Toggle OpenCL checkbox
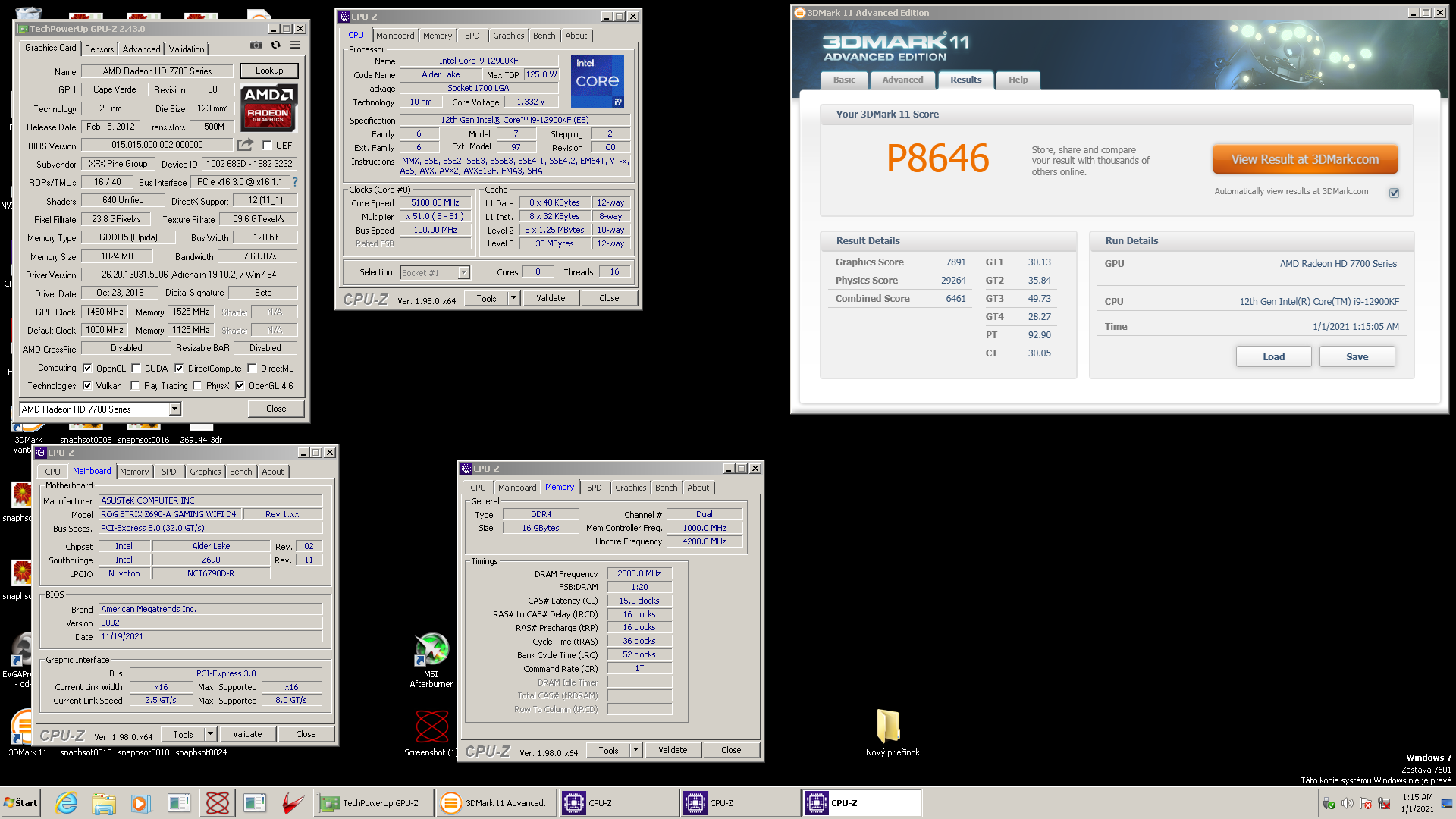This screenshot has width=1456, height=819. pyautogui.click(x=87, y=368)
